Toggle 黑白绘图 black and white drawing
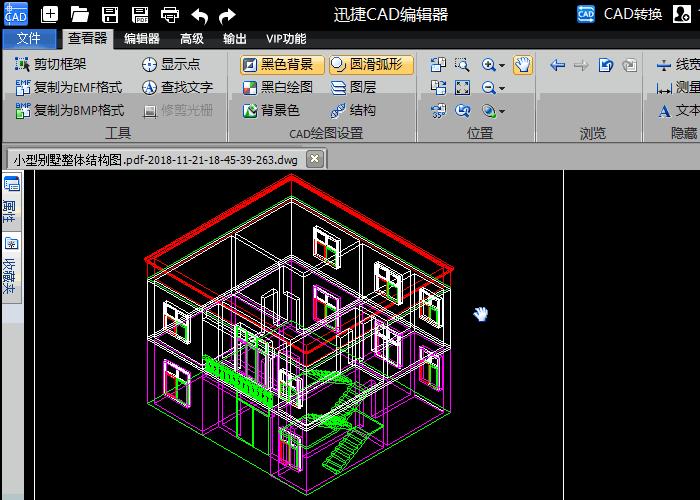 coord(278,87)
